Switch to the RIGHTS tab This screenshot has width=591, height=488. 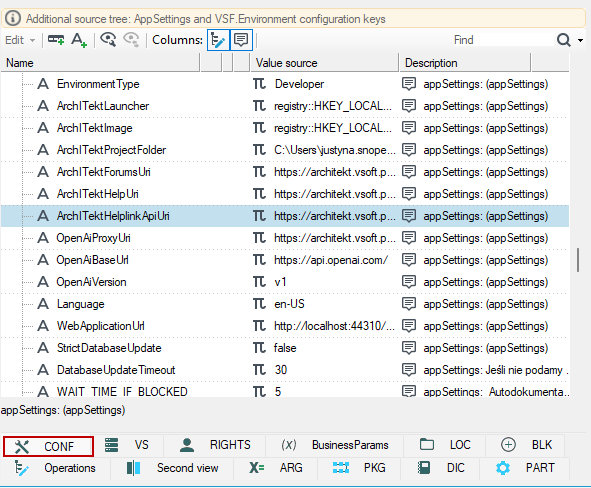tap(215, 445)
